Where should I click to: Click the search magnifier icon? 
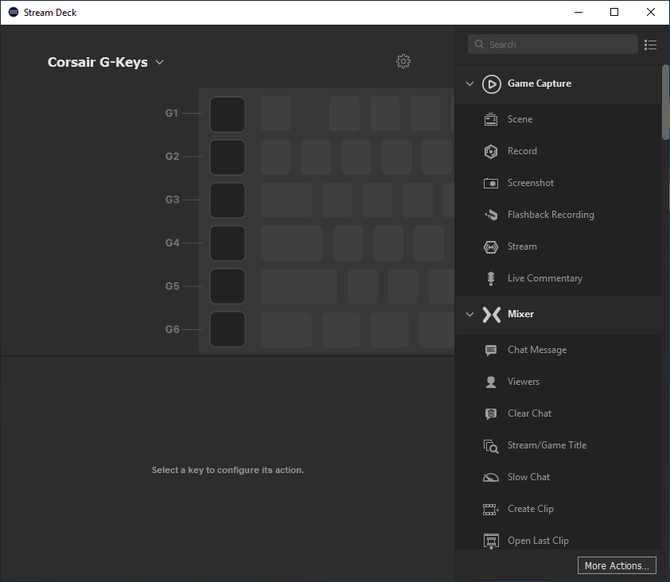479,44
